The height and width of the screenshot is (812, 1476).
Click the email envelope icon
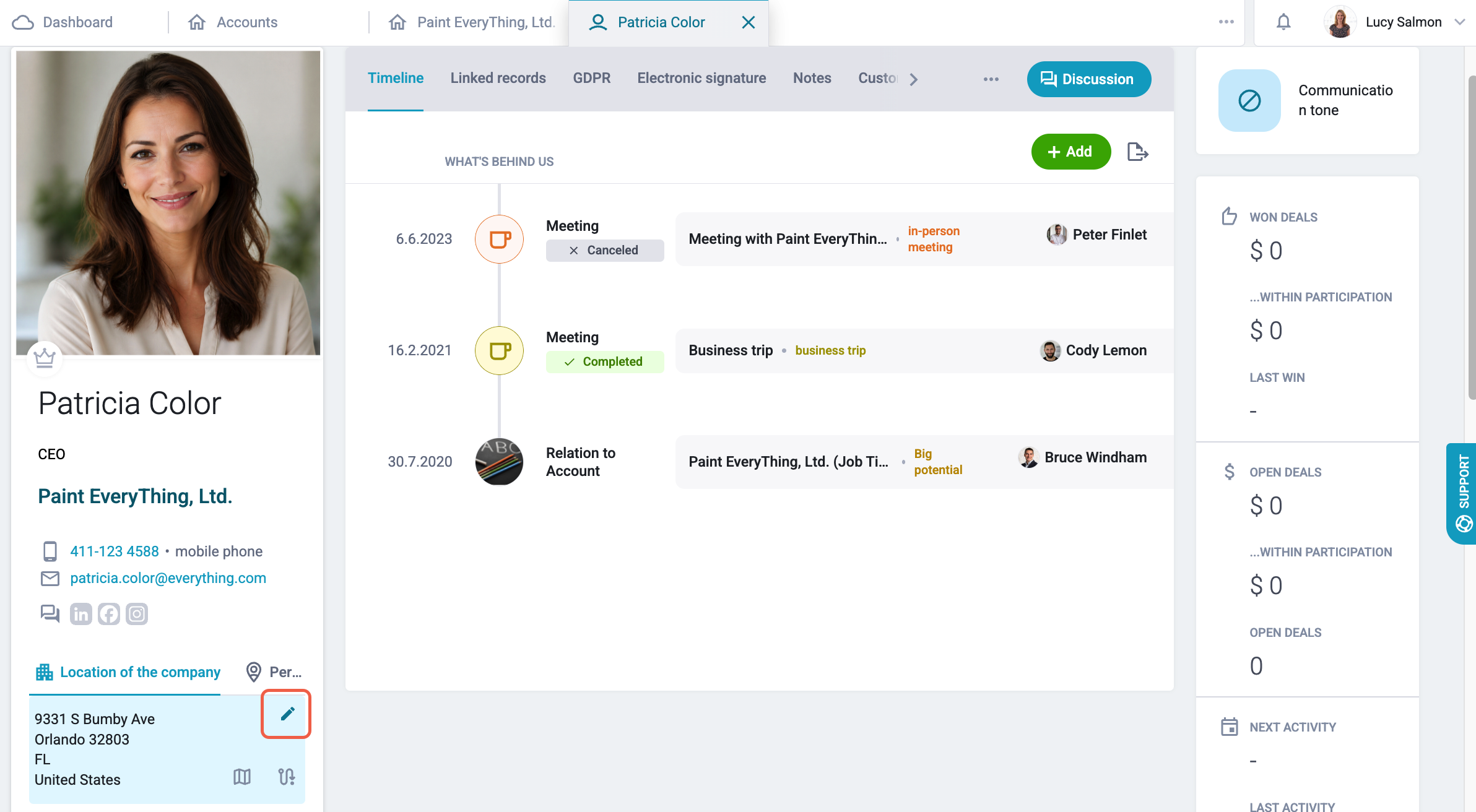(50, 578)
